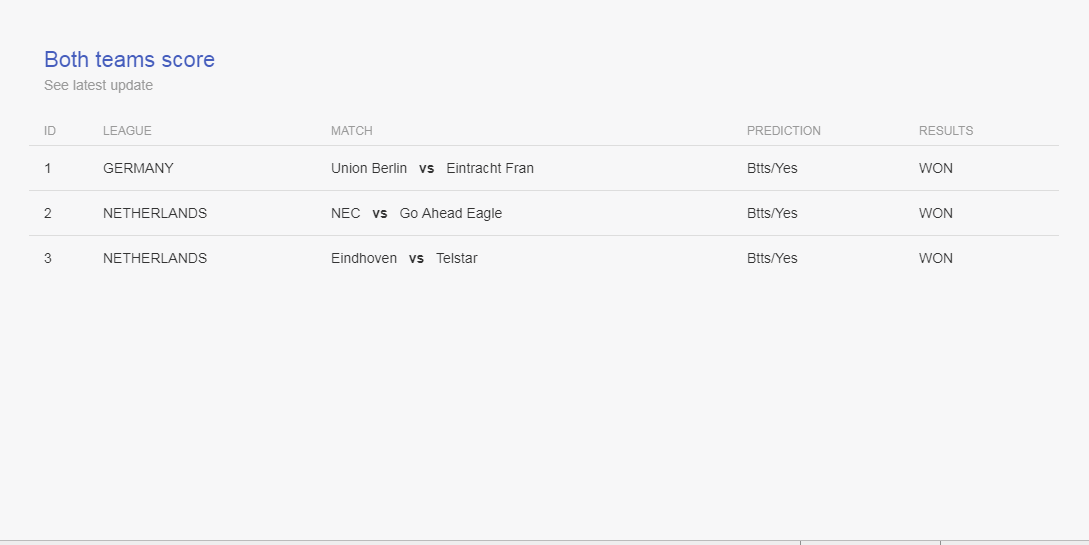Click the RESULTS column header
1089x545 pixels.
pos(946,131)
